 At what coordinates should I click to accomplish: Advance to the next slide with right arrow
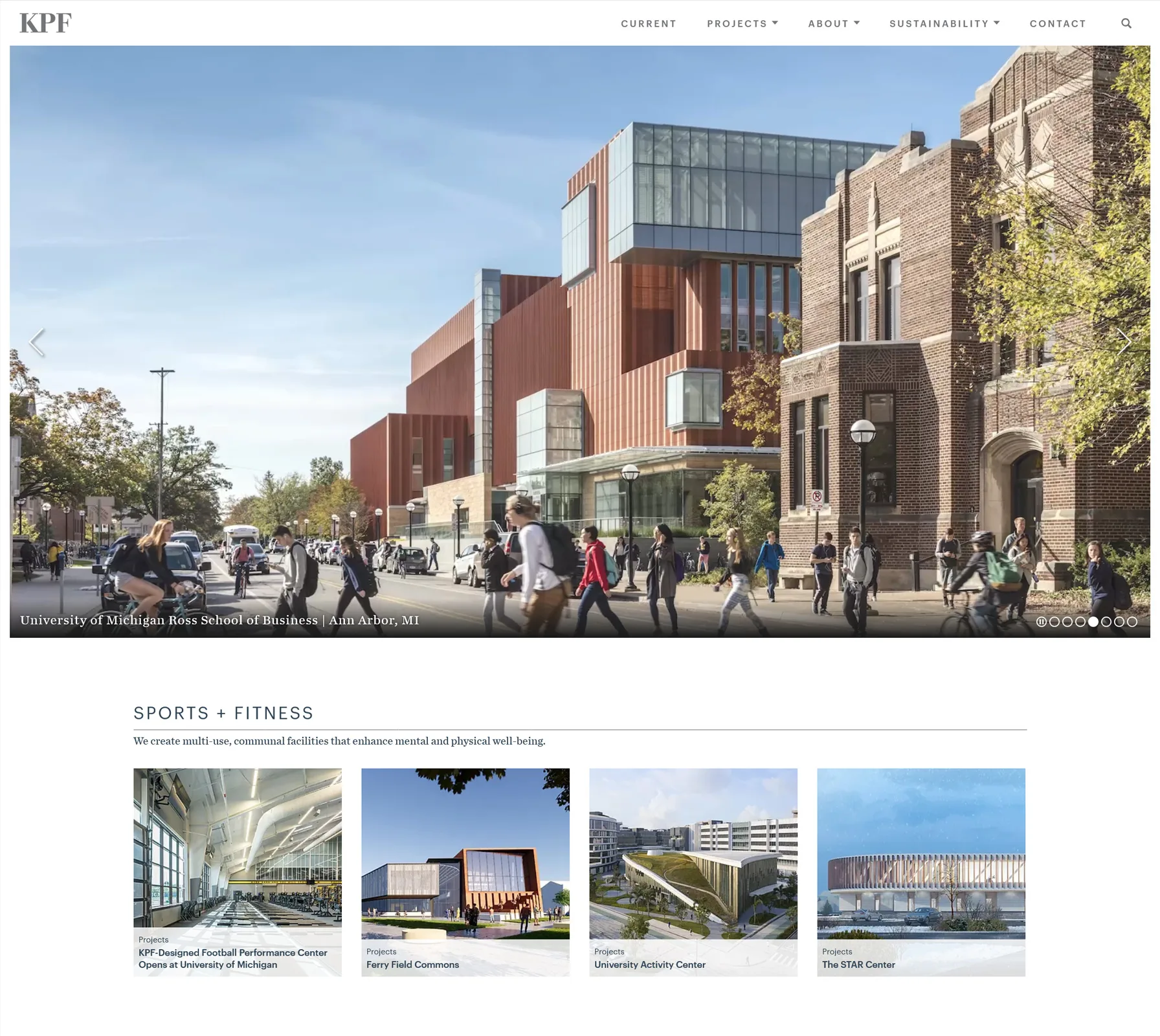point(1124,341)
